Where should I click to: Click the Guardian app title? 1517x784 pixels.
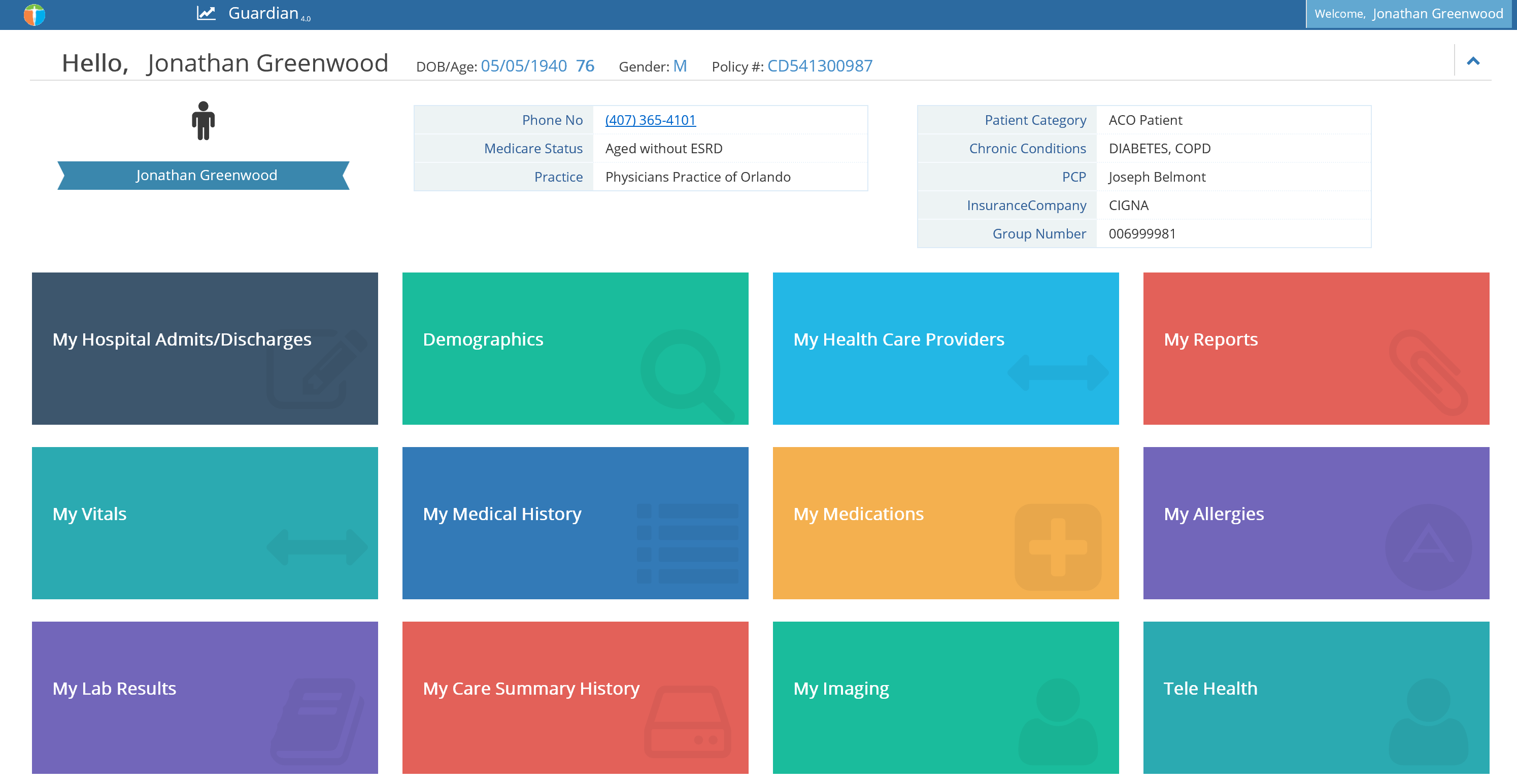(x=263, y=13)
